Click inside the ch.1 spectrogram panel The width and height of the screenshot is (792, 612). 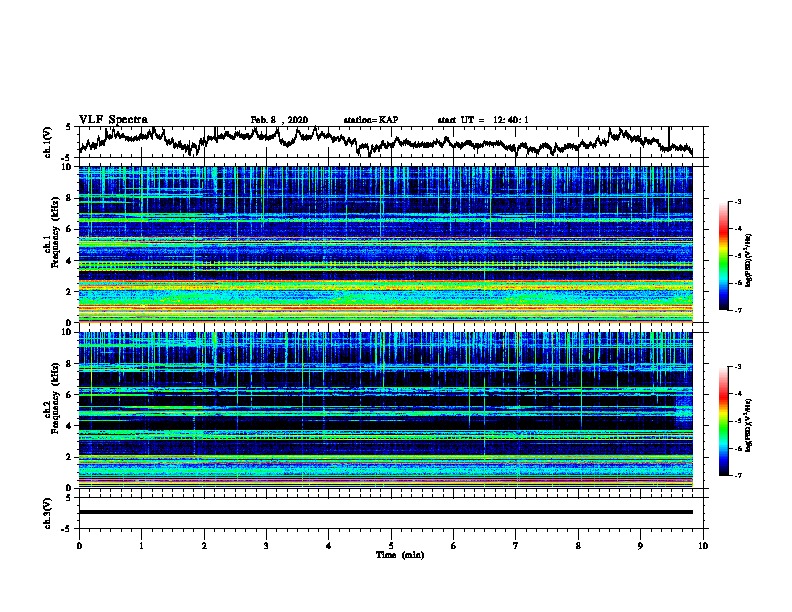point(386,244)
